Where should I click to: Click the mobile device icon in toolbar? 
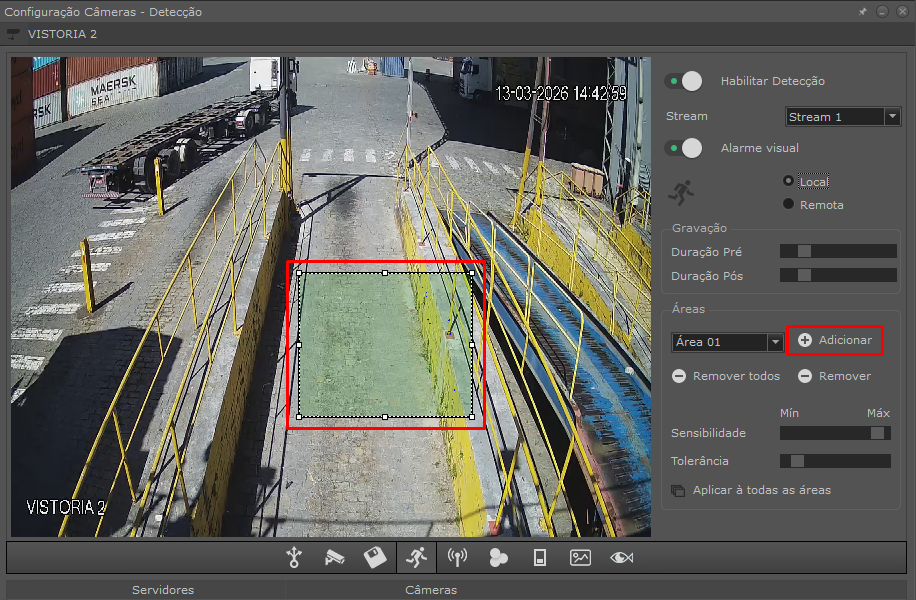point(540,558)
